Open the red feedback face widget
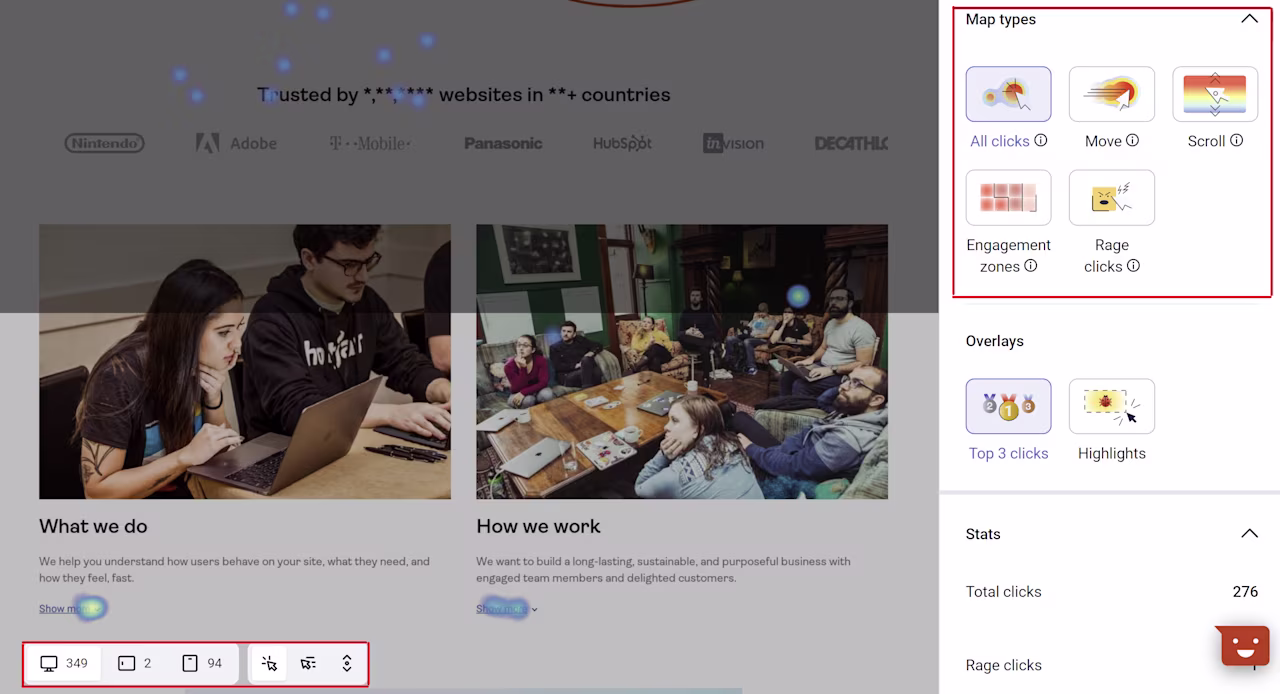Image resolution: width=1280 pixels, height=694 pixels. (x=1244, y=646)
